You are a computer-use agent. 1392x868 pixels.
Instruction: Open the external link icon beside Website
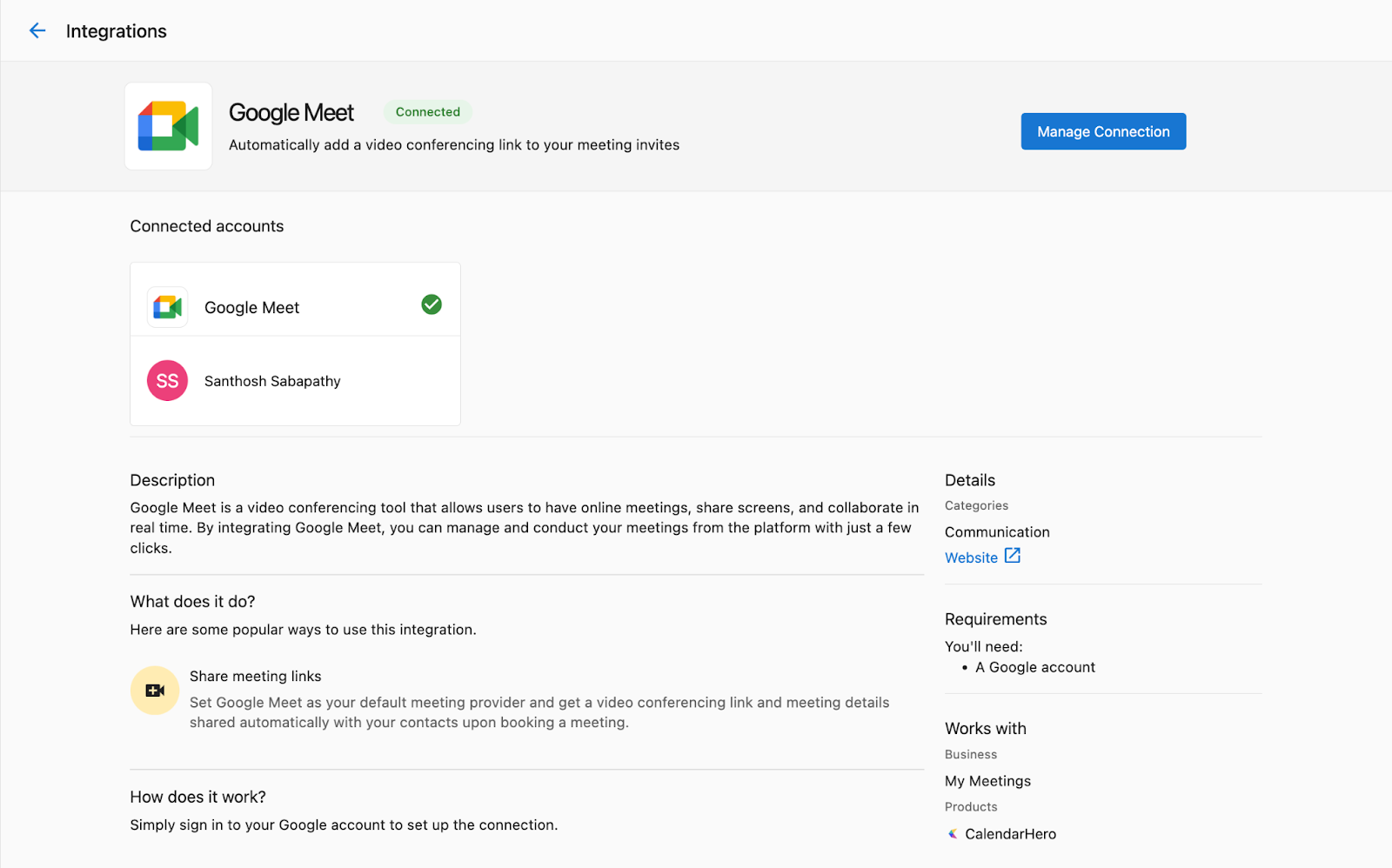pyautogui.click(x=1013, y=556)
